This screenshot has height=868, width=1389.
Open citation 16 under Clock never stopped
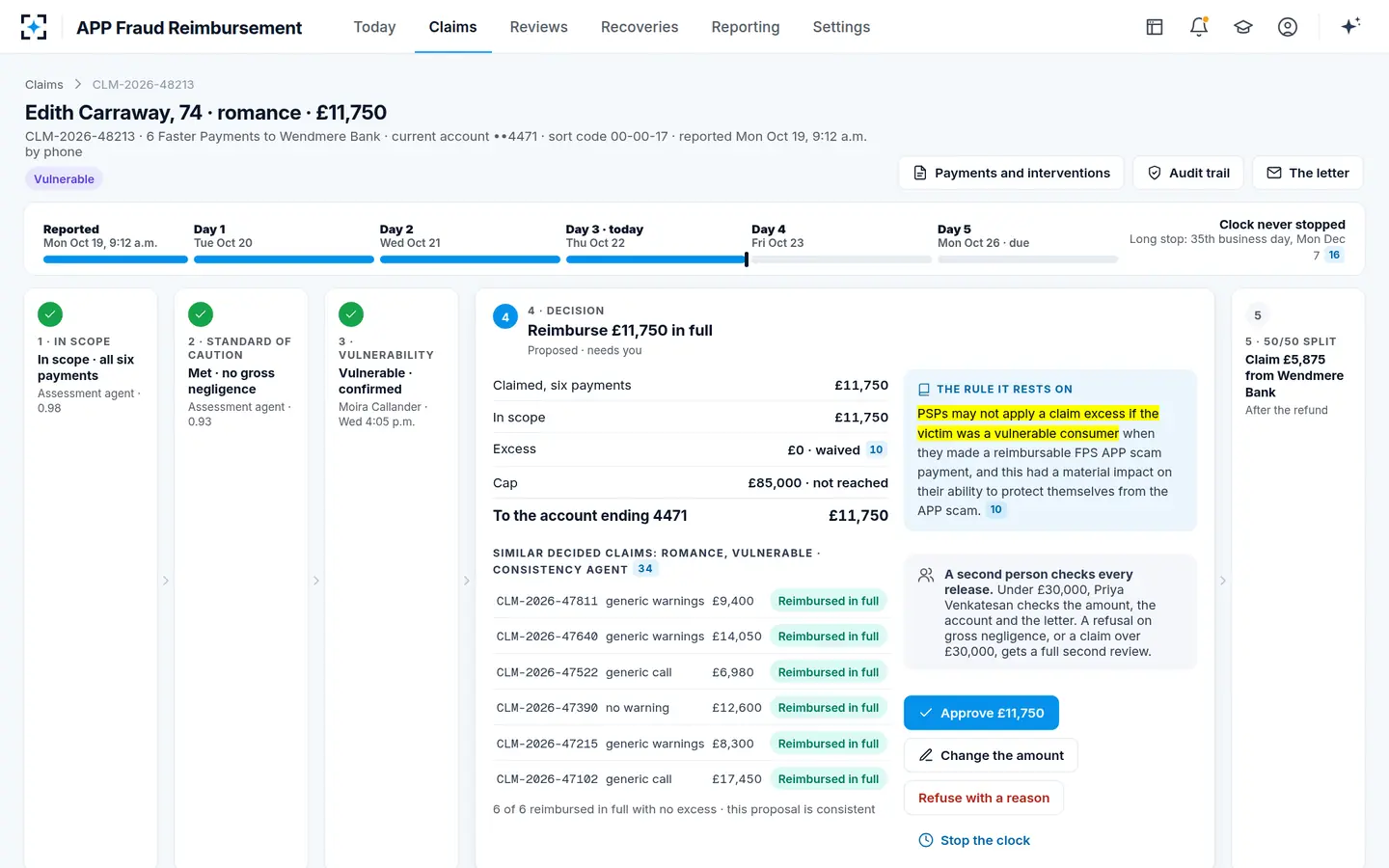point(1334,256)
